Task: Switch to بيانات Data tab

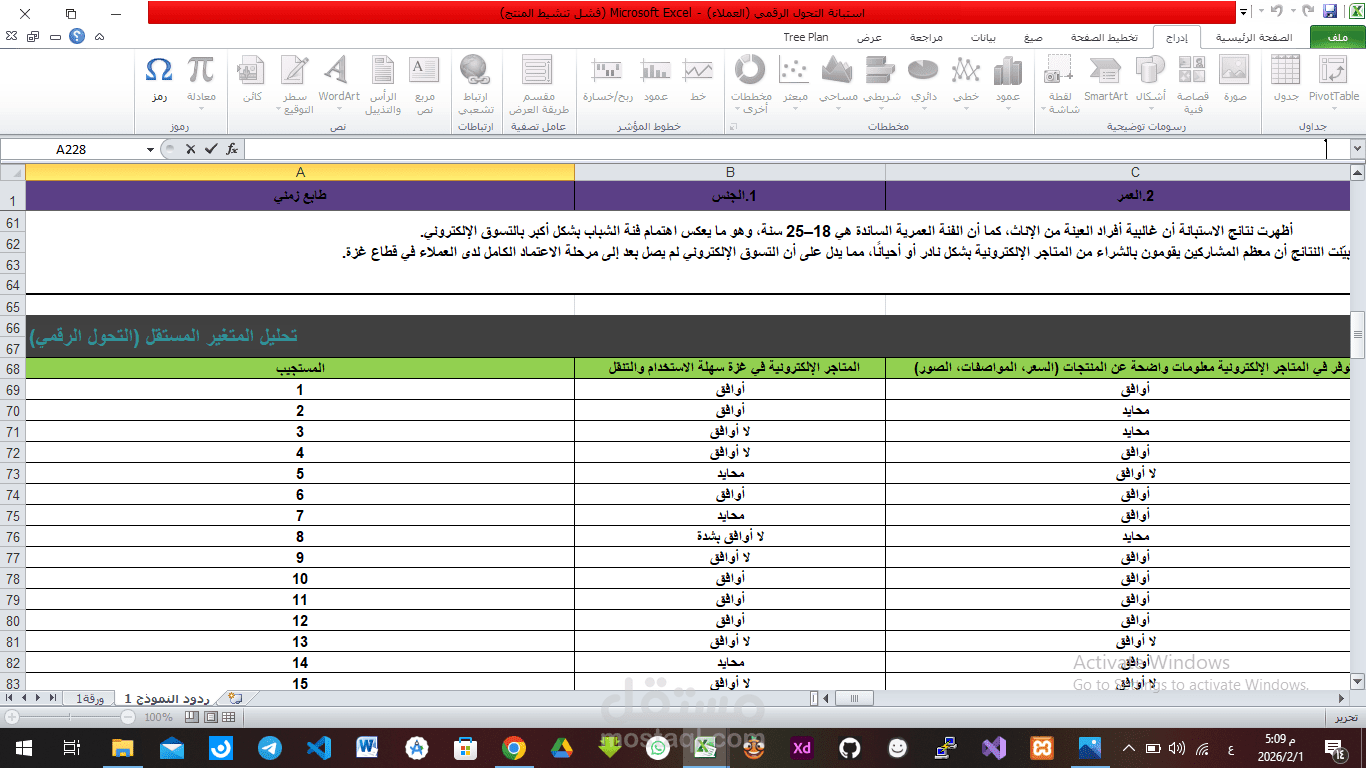Action: (x=983, y=37)
